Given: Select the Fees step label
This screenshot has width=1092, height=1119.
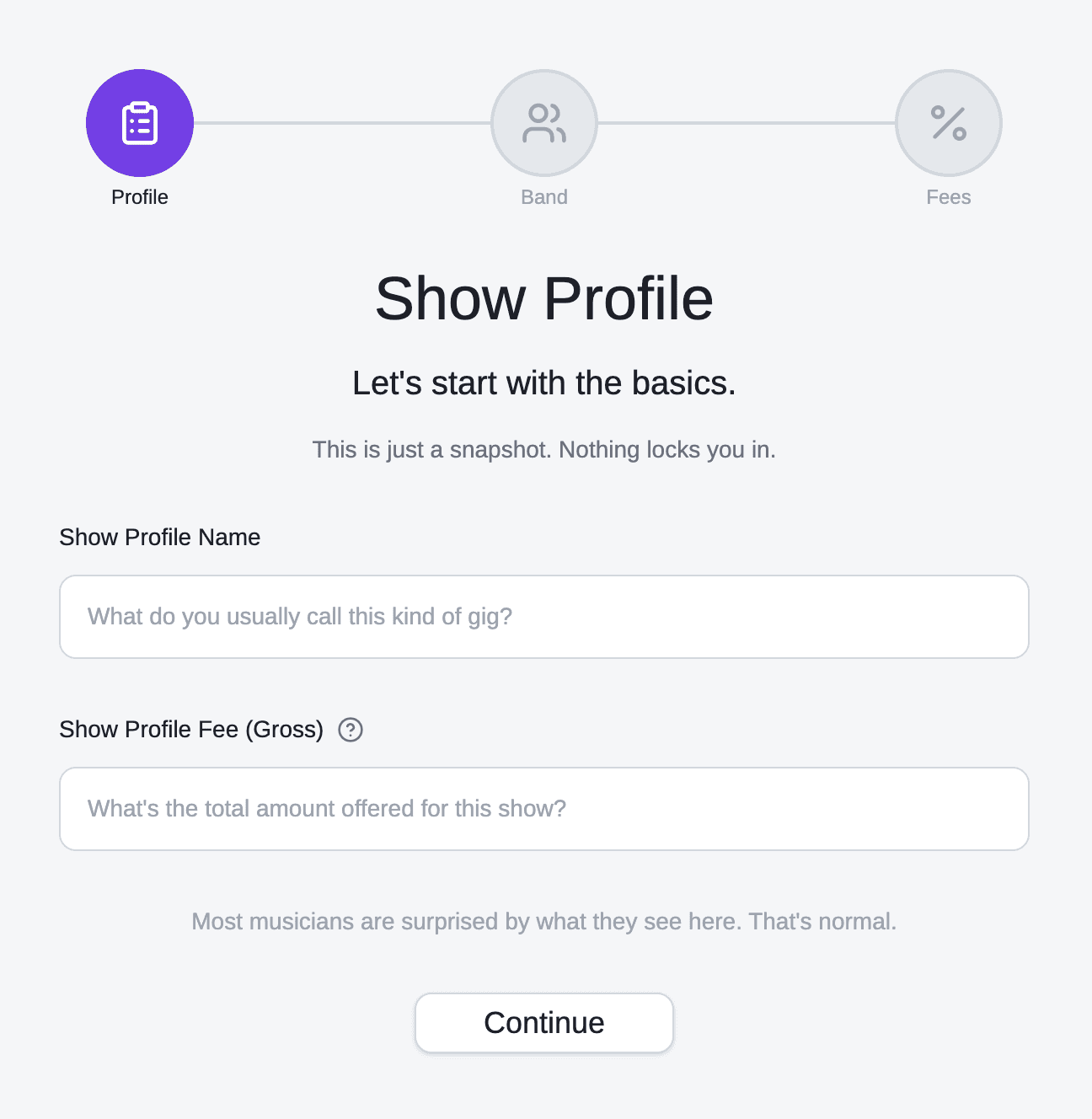Looking at the screenshot, I should (x=949, y=197).
